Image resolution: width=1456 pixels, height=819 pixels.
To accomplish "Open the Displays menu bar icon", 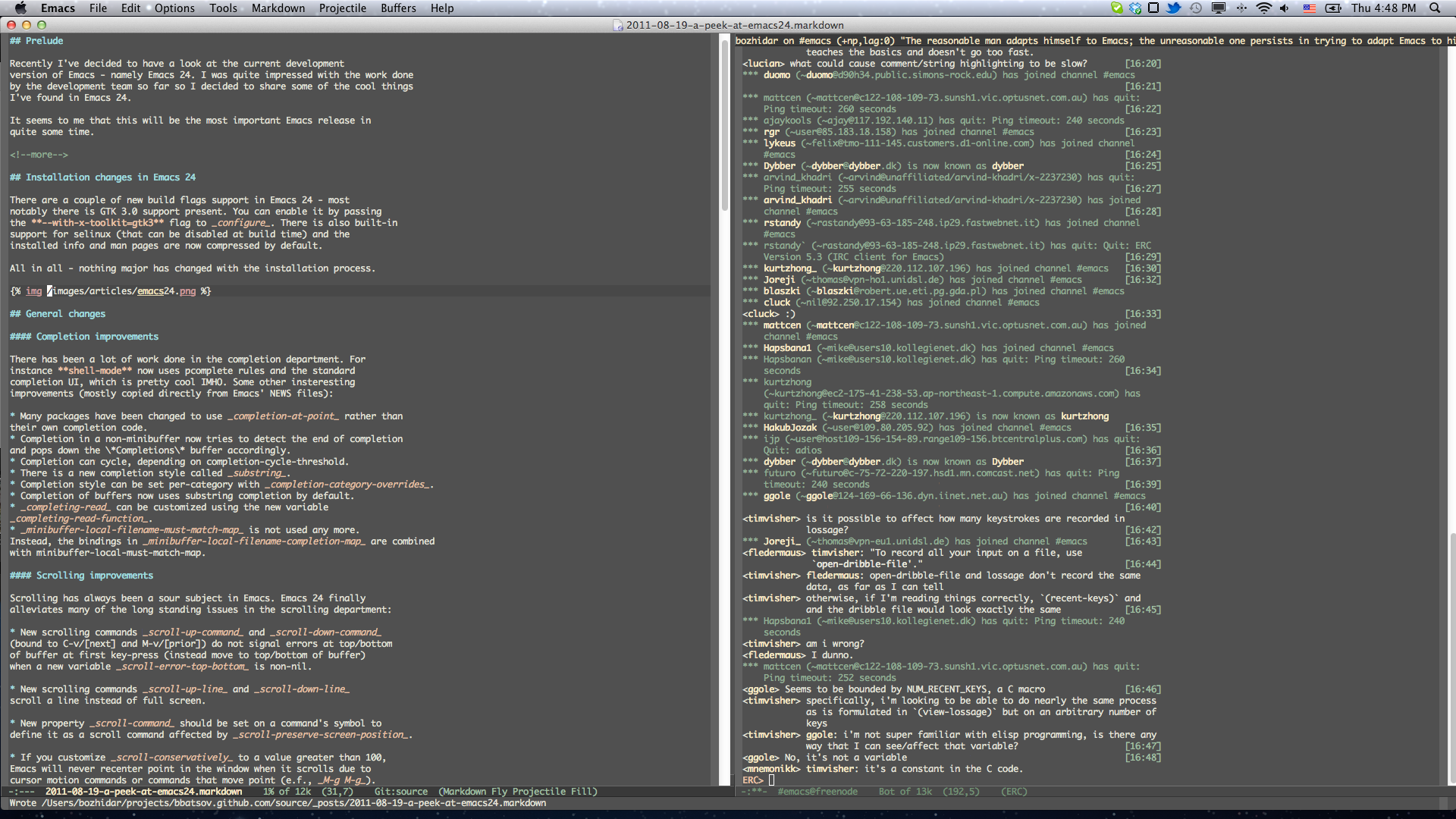I will (x=1219, y=8).
